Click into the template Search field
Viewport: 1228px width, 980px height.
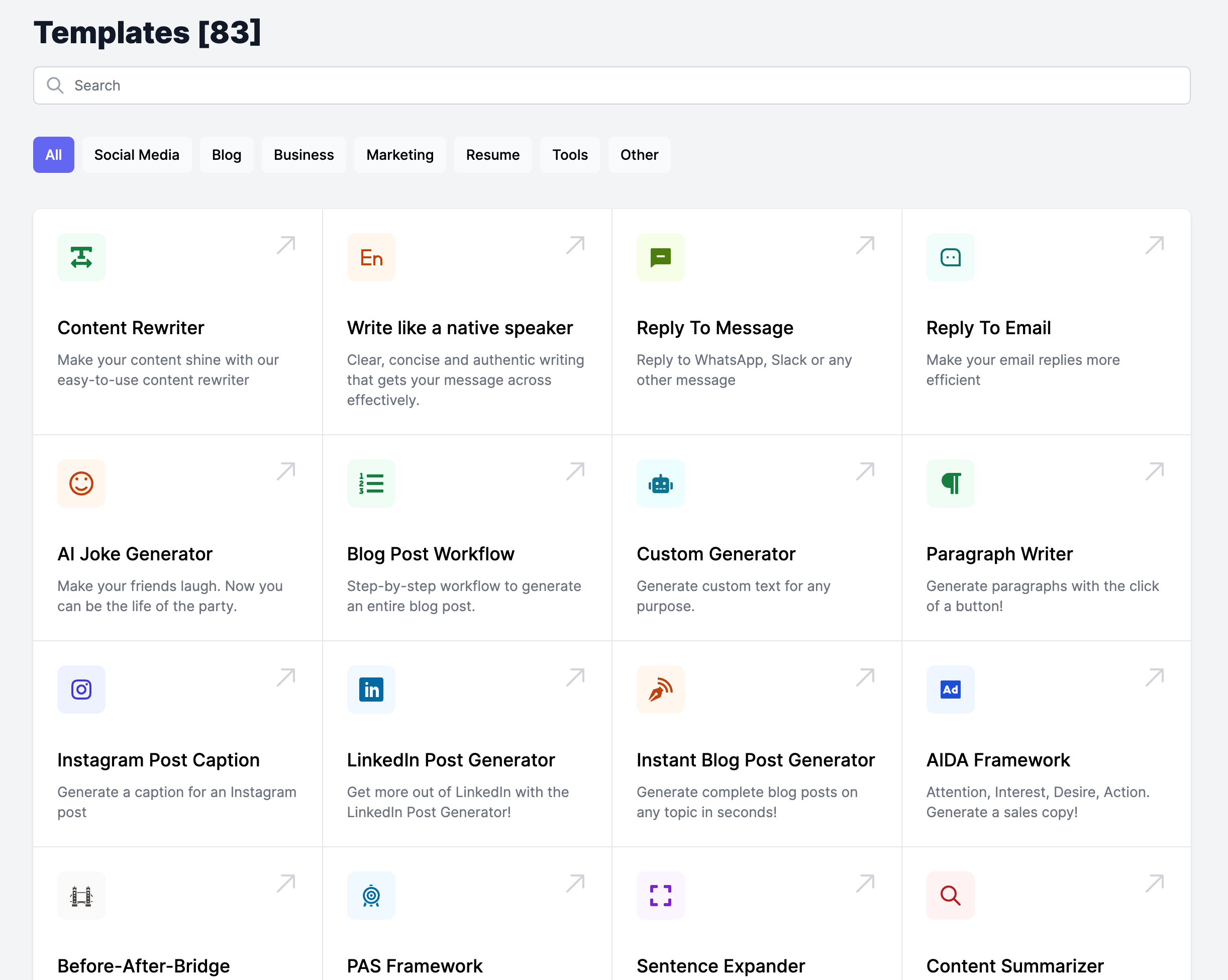point(611,85)
